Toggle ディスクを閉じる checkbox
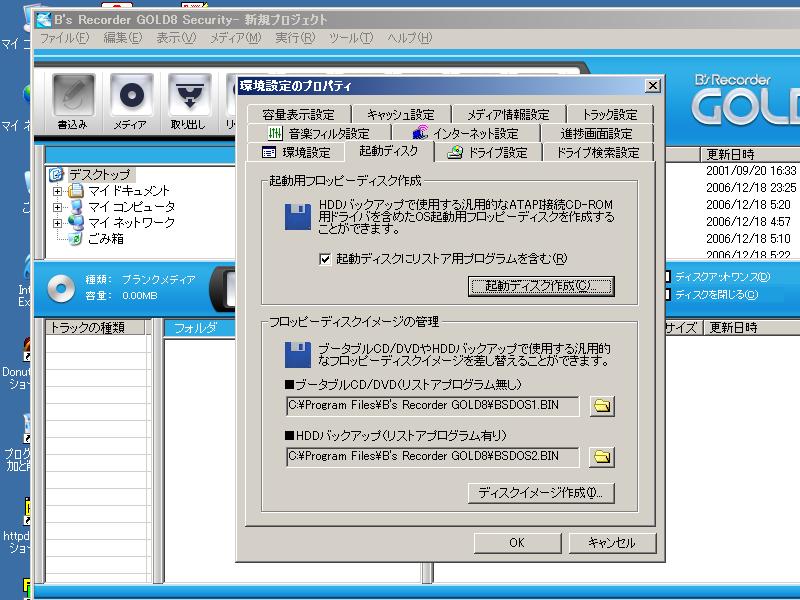Screen dimensions: 800x600 click(x=667, y=295)
